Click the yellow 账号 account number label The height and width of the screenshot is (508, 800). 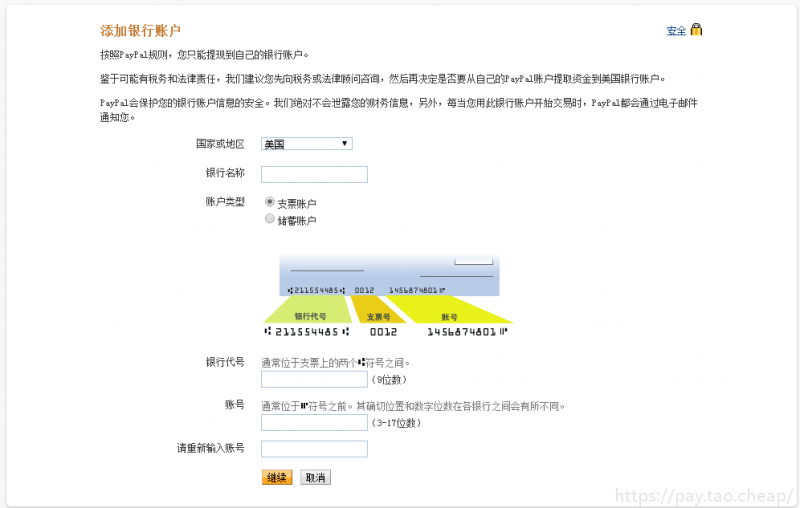449,317
